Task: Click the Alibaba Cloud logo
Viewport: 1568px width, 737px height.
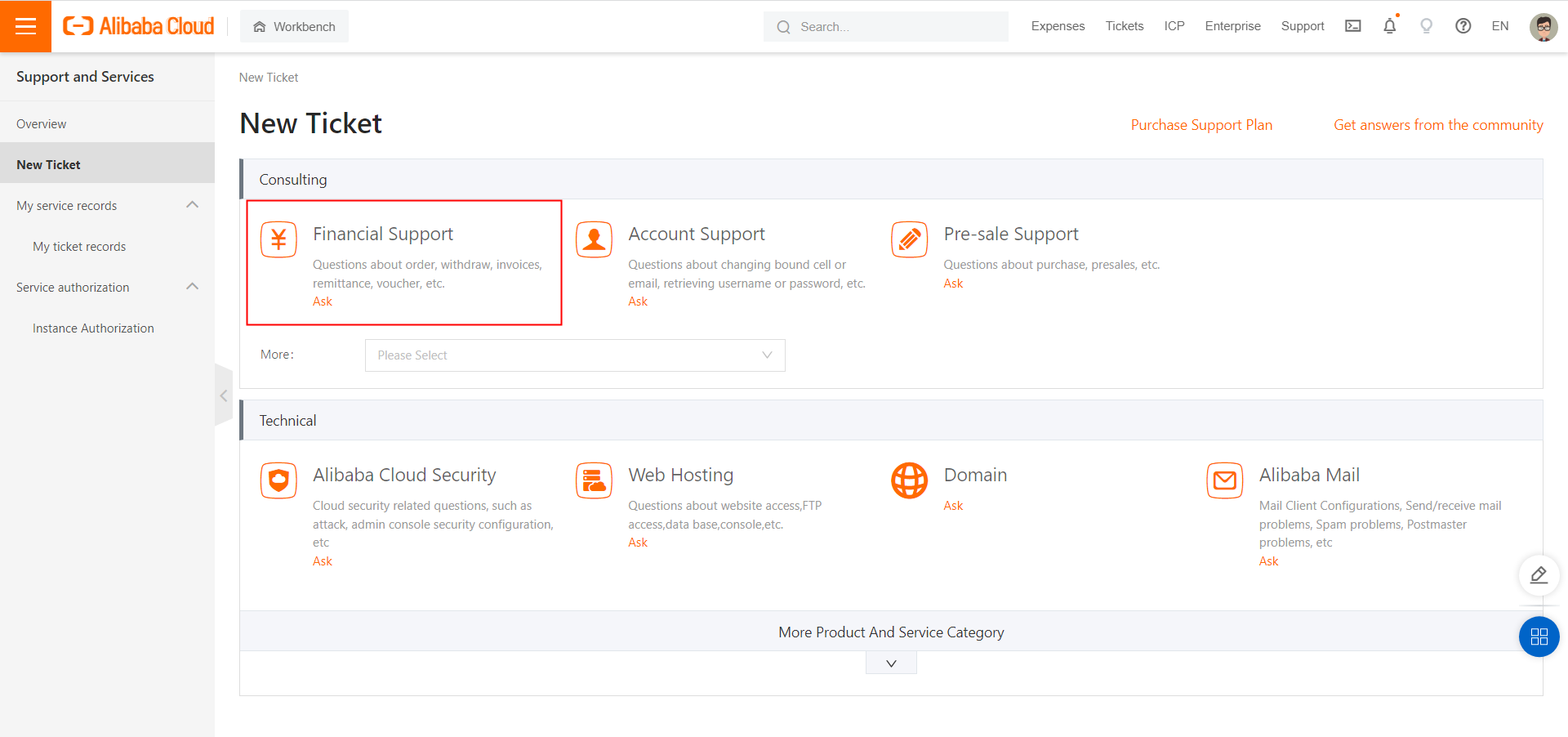Action: tap(139, 26)
